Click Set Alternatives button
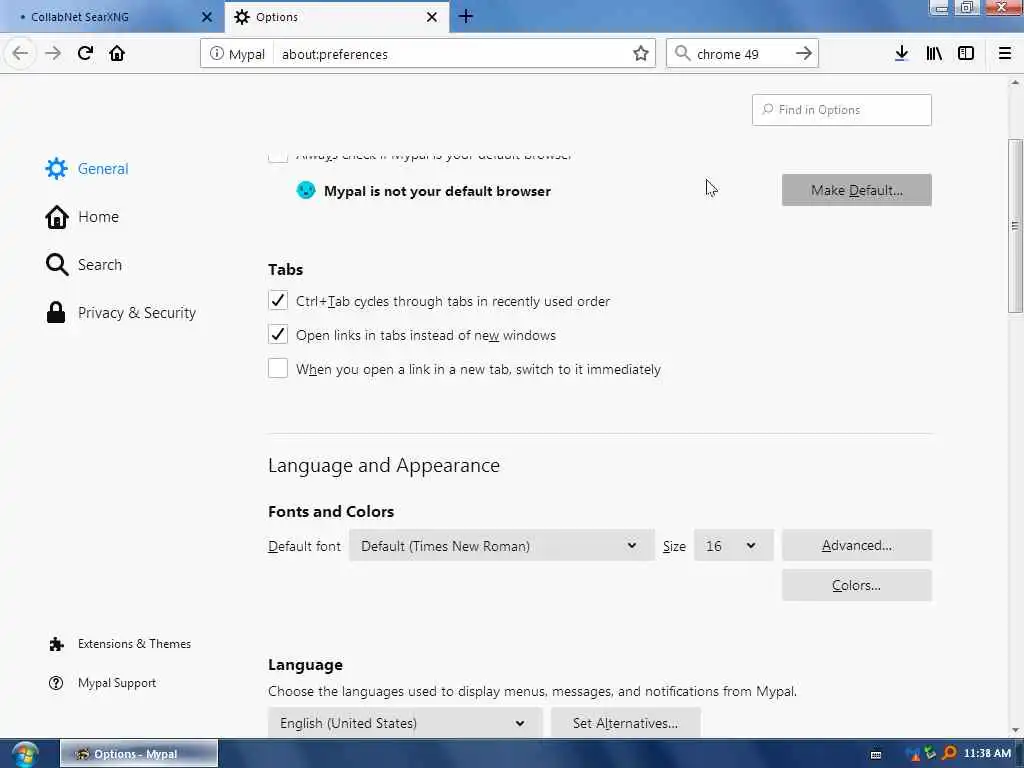The height and width of the screenshot is (768, 1024). (x=625, y=723)
